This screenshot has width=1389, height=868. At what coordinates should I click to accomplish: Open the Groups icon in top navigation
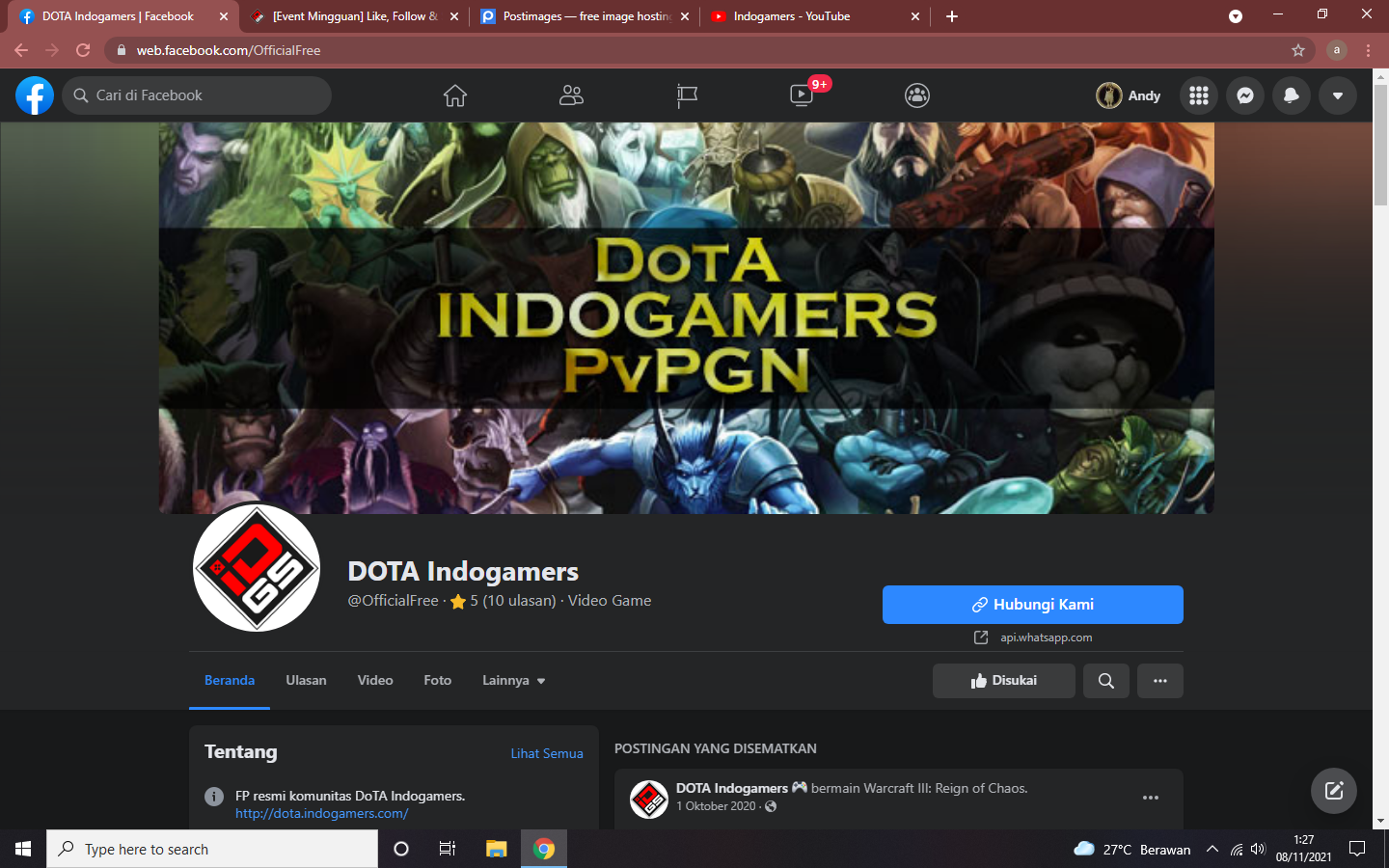click(917, 95)
